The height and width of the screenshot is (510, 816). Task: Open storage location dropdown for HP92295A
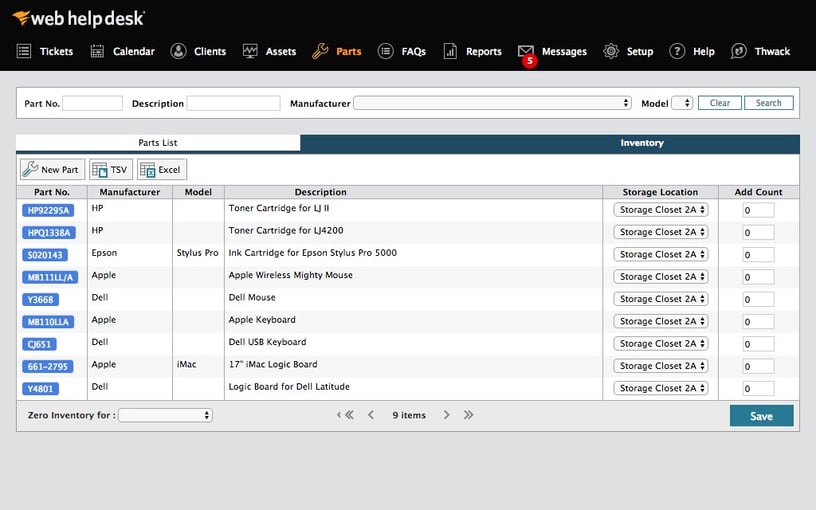coord(660,210)
